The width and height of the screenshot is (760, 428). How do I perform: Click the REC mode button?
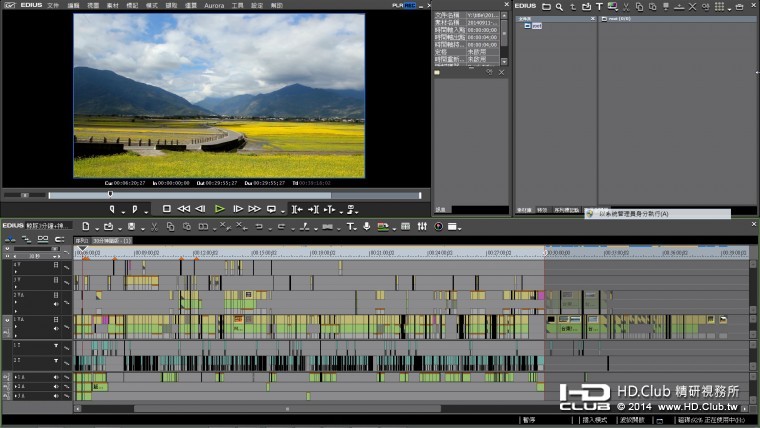click(410, 5)
